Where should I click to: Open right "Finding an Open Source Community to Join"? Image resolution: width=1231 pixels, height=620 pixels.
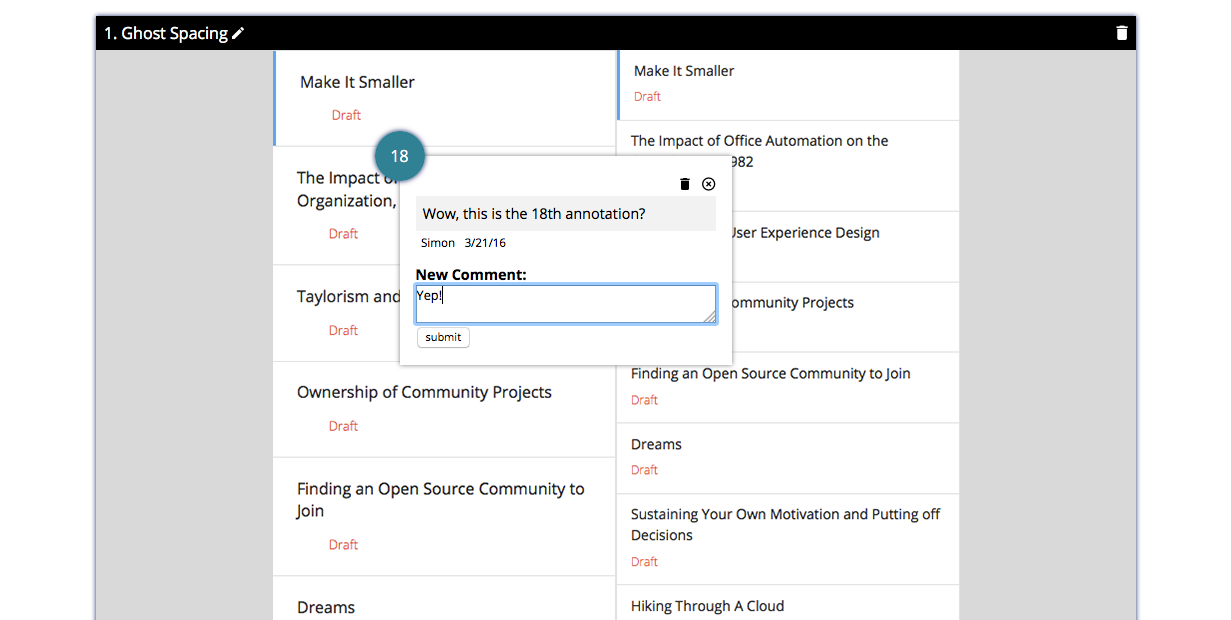point(770,374)
